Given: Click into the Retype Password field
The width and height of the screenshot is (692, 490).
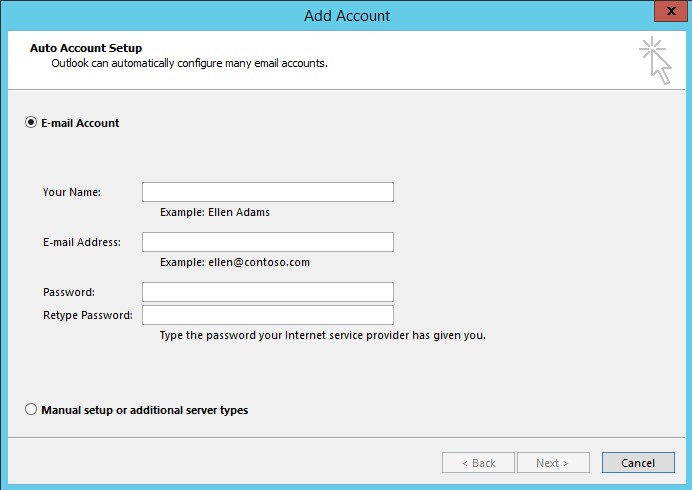Looking at the screenshot, I should click(x=268, y=315).
